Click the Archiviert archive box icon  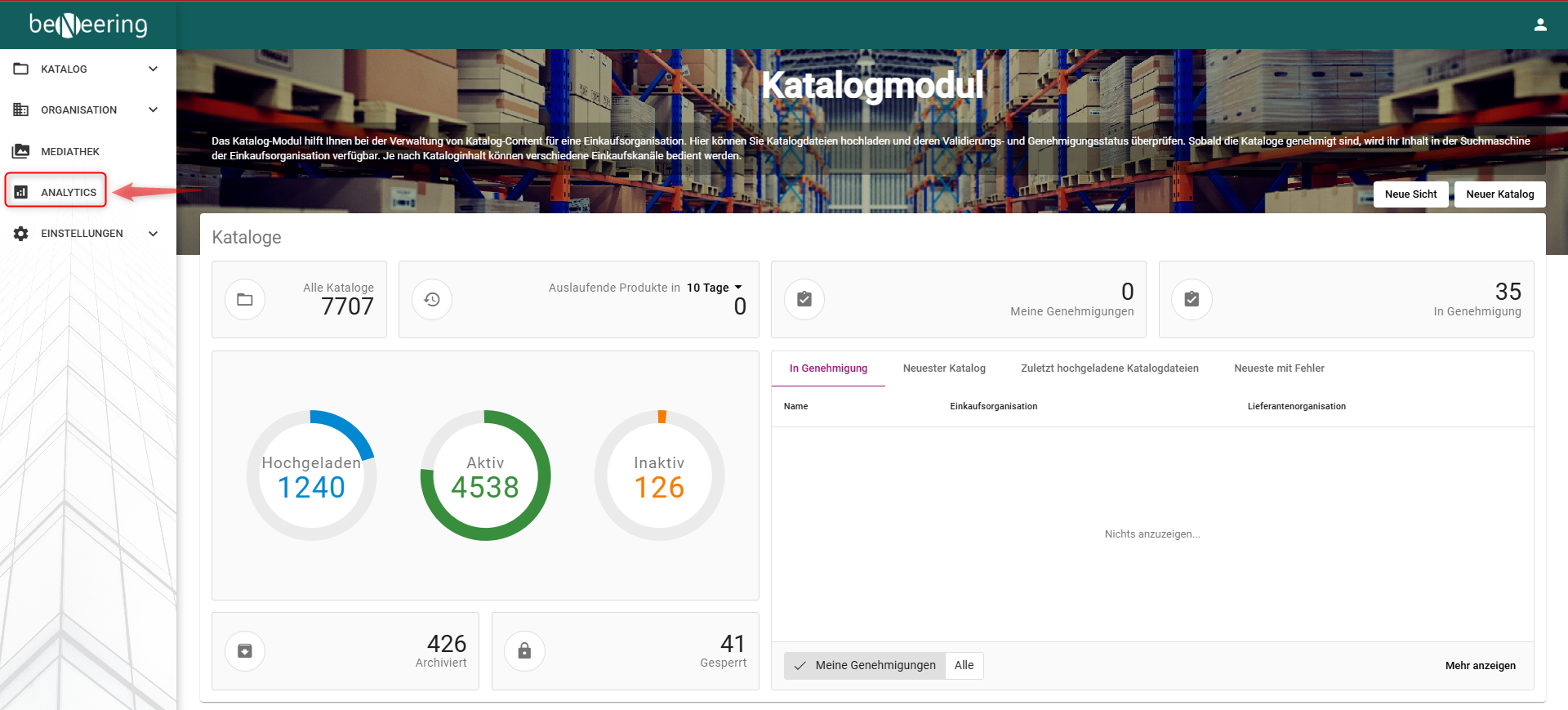coord(245,651)
